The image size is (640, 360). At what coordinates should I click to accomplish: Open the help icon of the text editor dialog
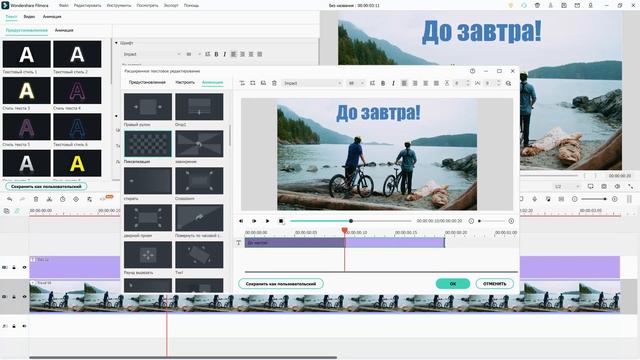472,71
